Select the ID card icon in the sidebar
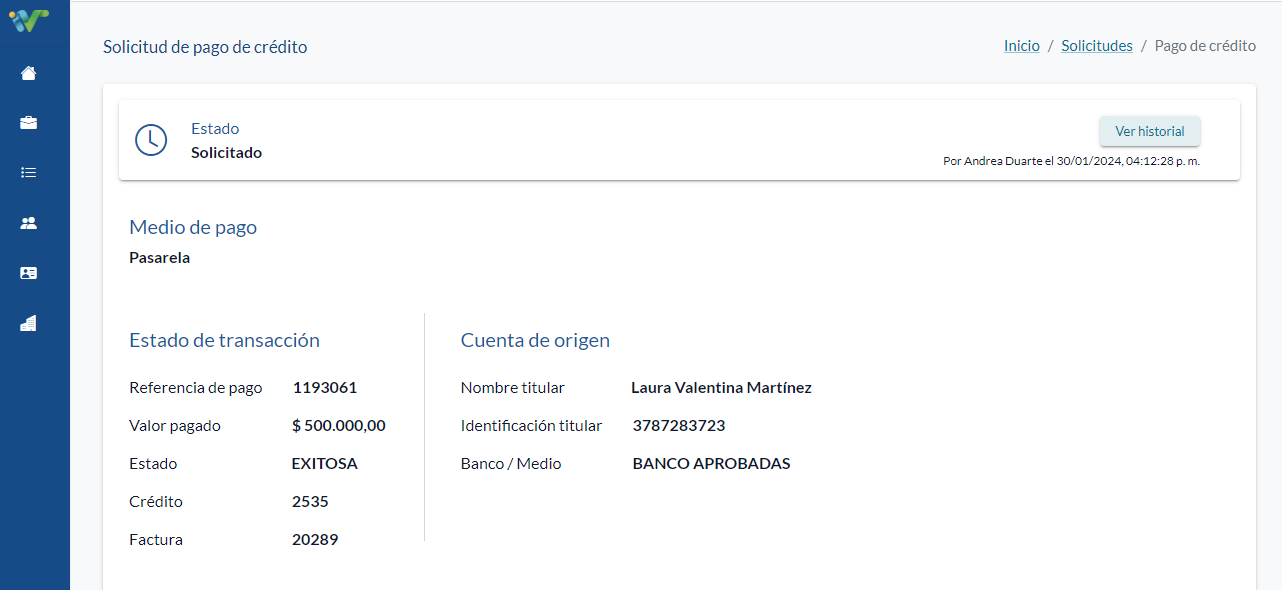 coord(28,273)
